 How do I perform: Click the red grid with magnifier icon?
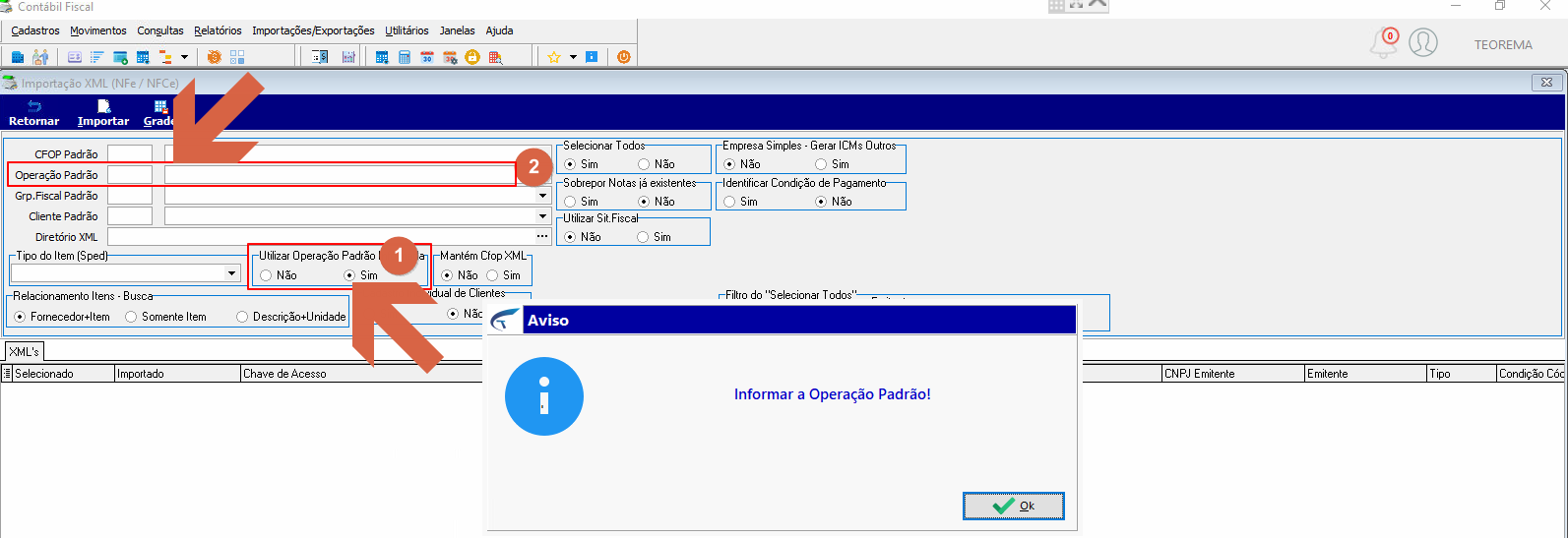tap(495, 57)
